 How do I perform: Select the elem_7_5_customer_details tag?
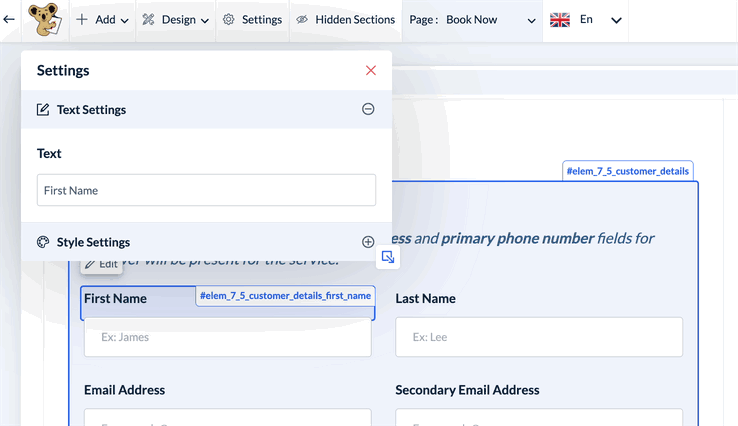(628, 171)
